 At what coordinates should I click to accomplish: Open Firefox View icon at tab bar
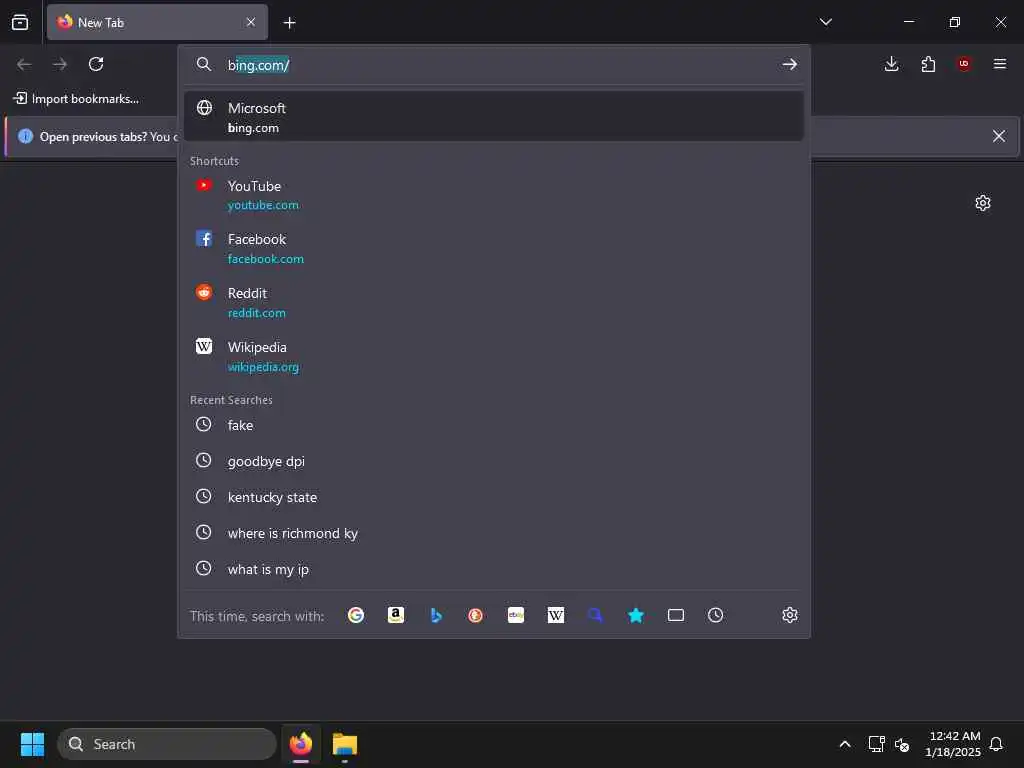[x=20, y=22]
